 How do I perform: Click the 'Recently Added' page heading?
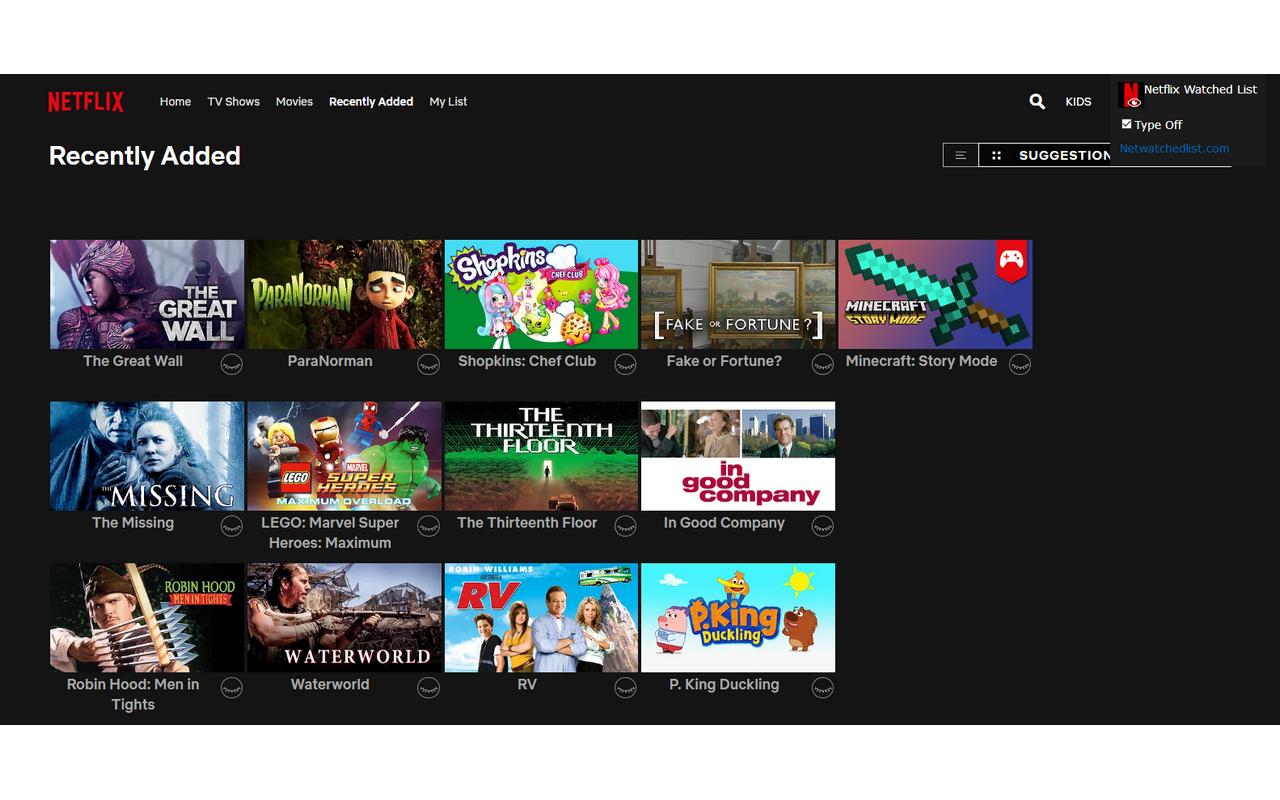[x=145, y=156]
